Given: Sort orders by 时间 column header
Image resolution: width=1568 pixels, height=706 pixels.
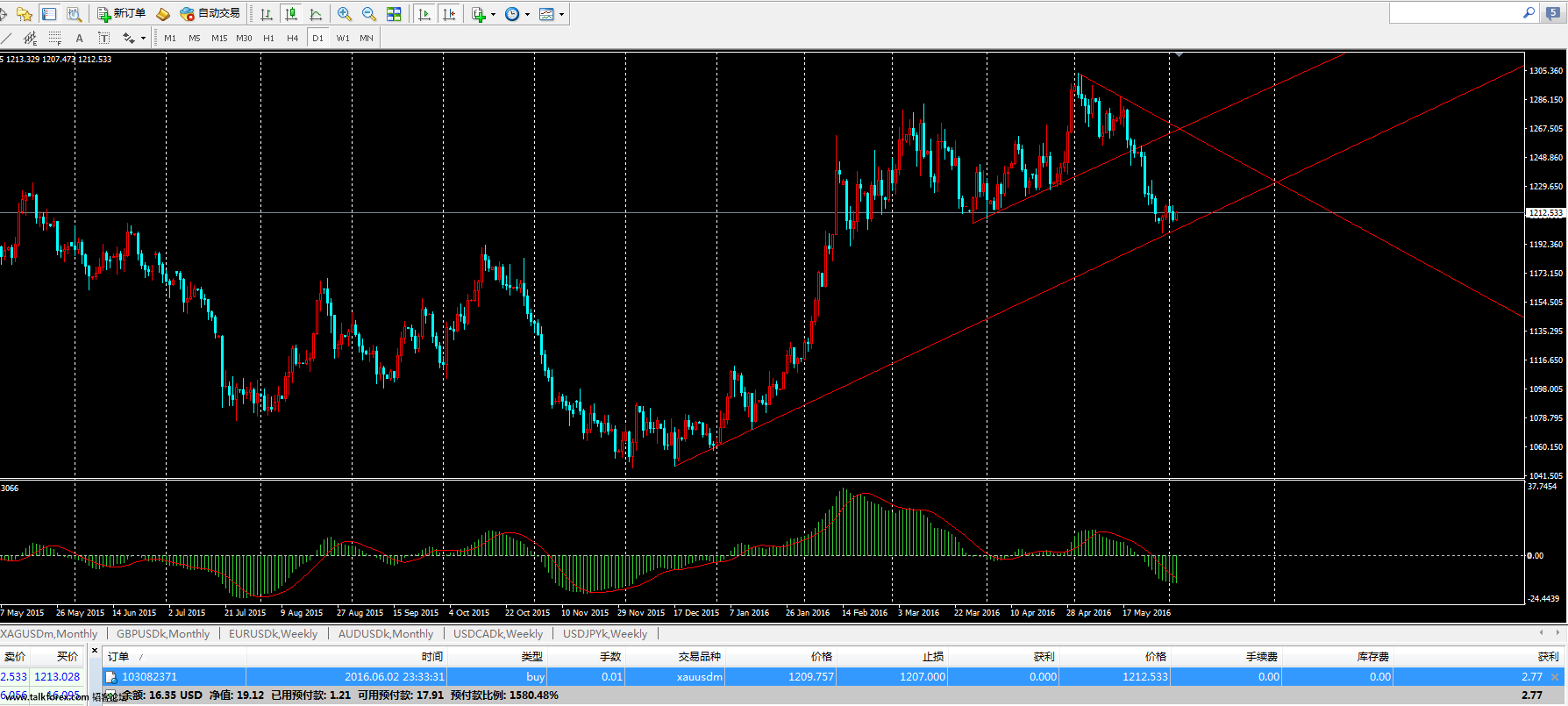Looking at the screenshot, I should tap(346, 656).
